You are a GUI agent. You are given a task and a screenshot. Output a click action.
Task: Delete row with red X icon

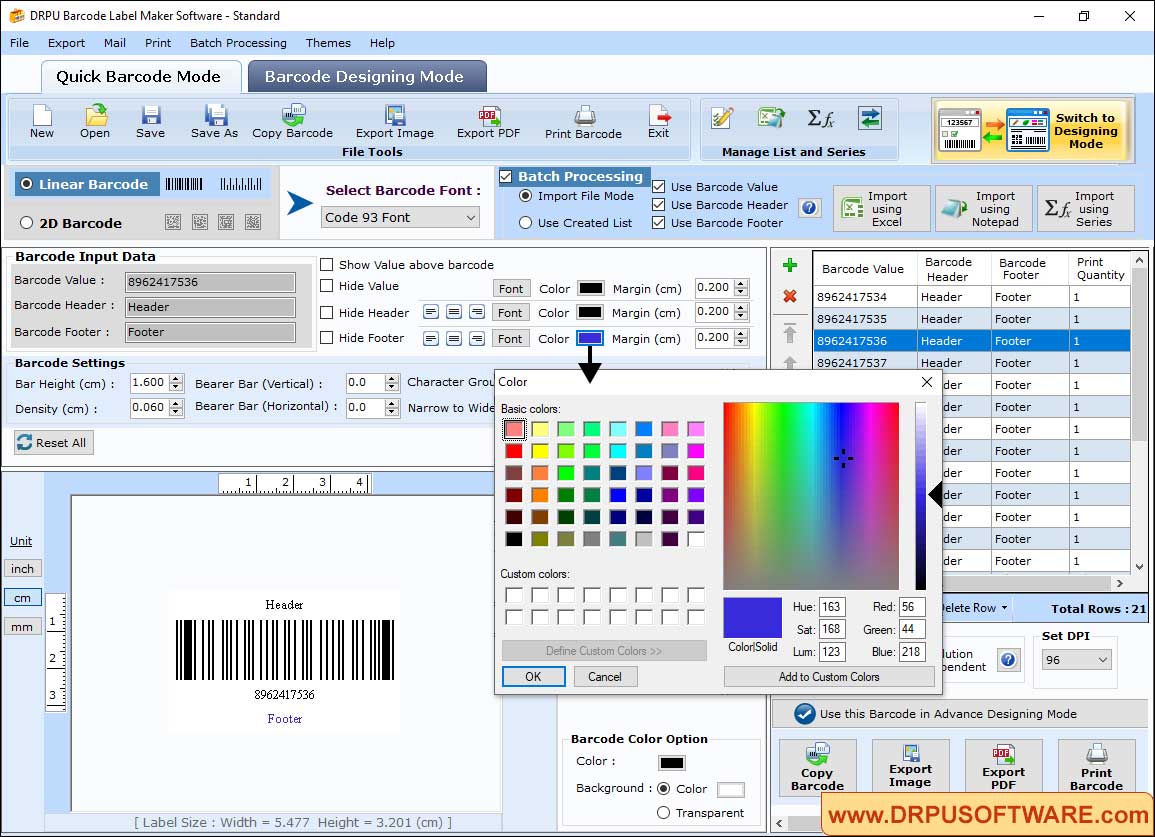790,296
